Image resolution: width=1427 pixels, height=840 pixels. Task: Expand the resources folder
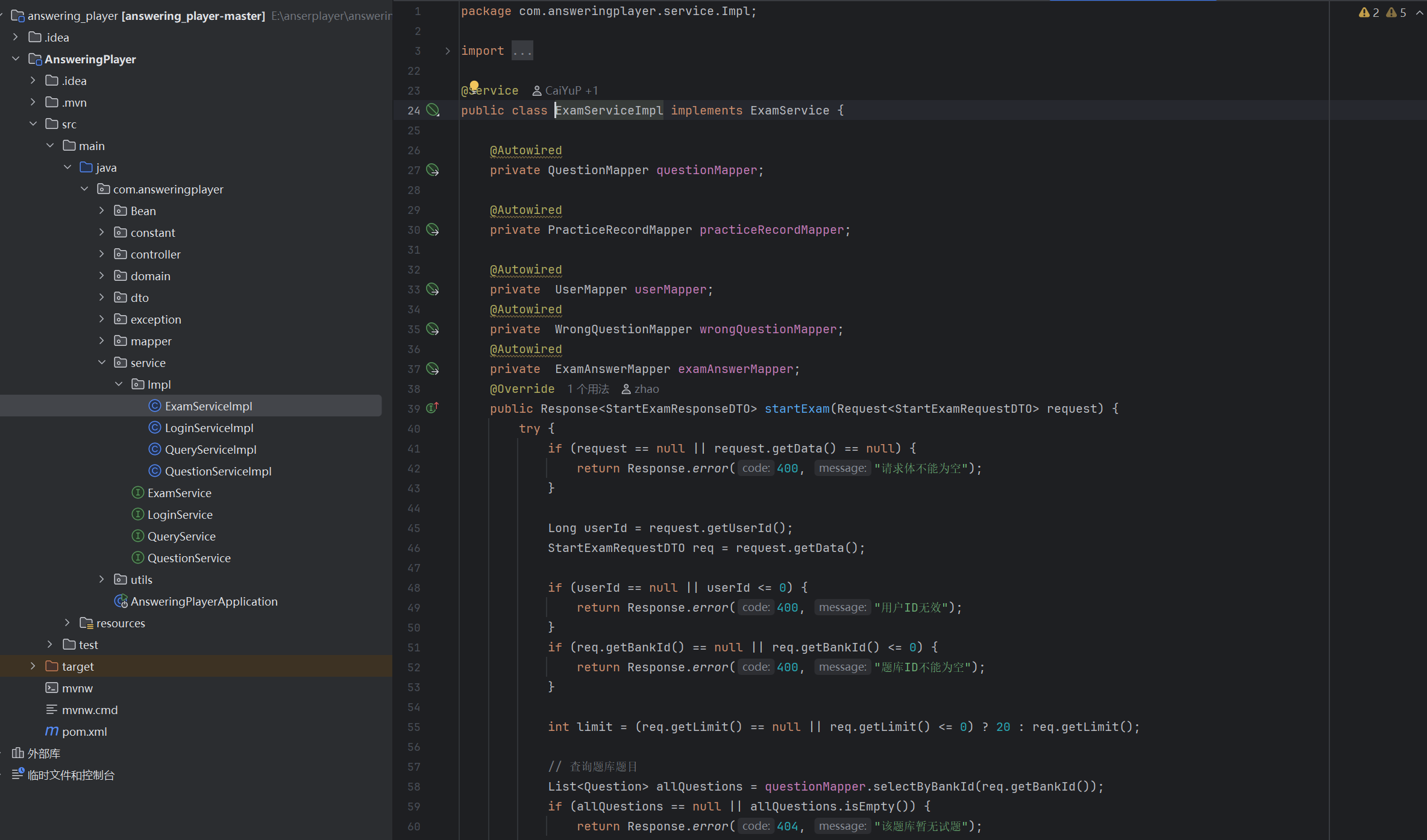pyautogui.click(x=67, y=623)
